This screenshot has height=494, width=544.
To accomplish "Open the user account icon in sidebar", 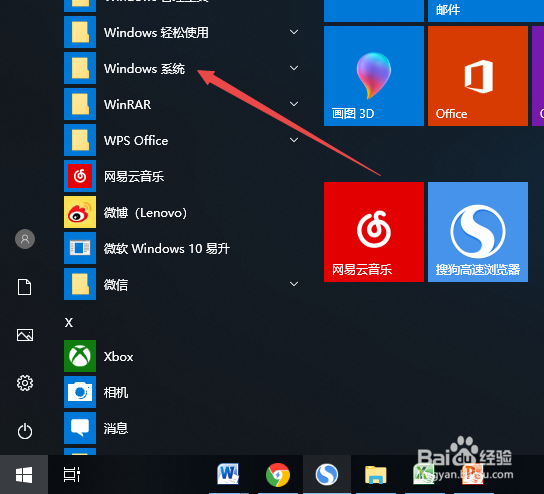I will click(x=25, y=239).
